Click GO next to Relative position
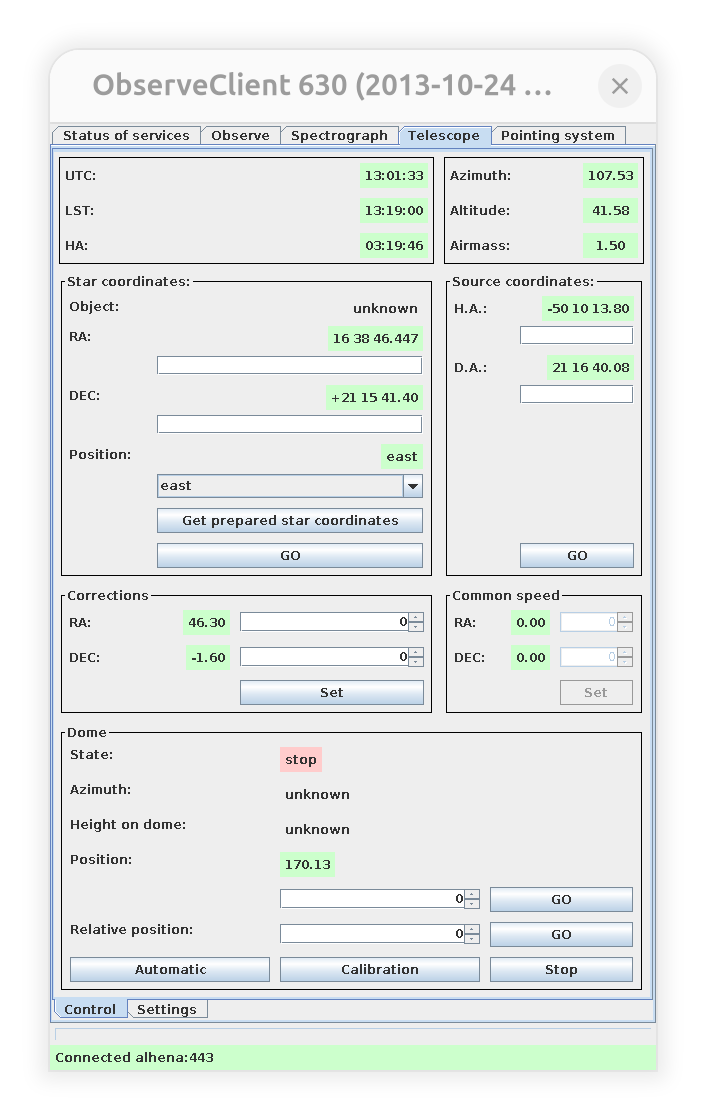 pyautogui.click(x=561, y=935)
